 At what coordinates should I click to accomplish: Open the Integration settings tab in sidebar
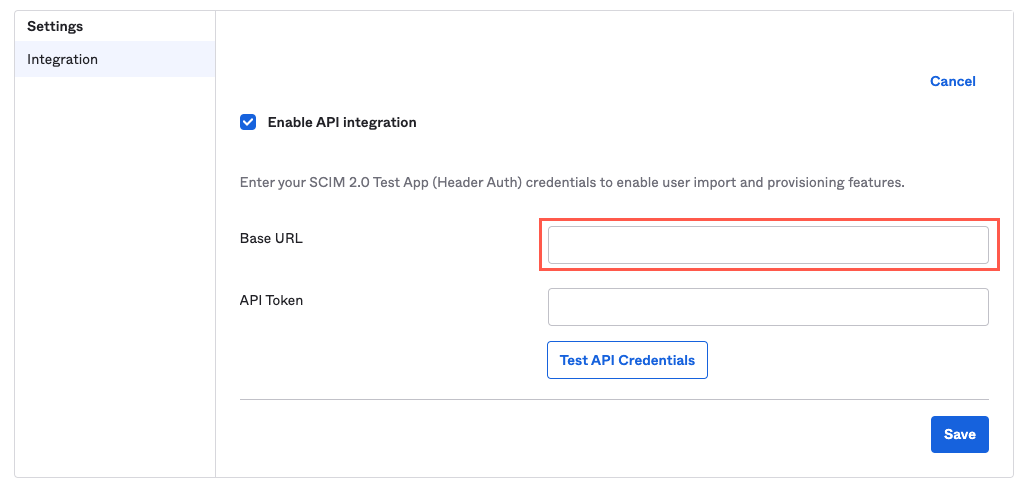pos(62,59)
